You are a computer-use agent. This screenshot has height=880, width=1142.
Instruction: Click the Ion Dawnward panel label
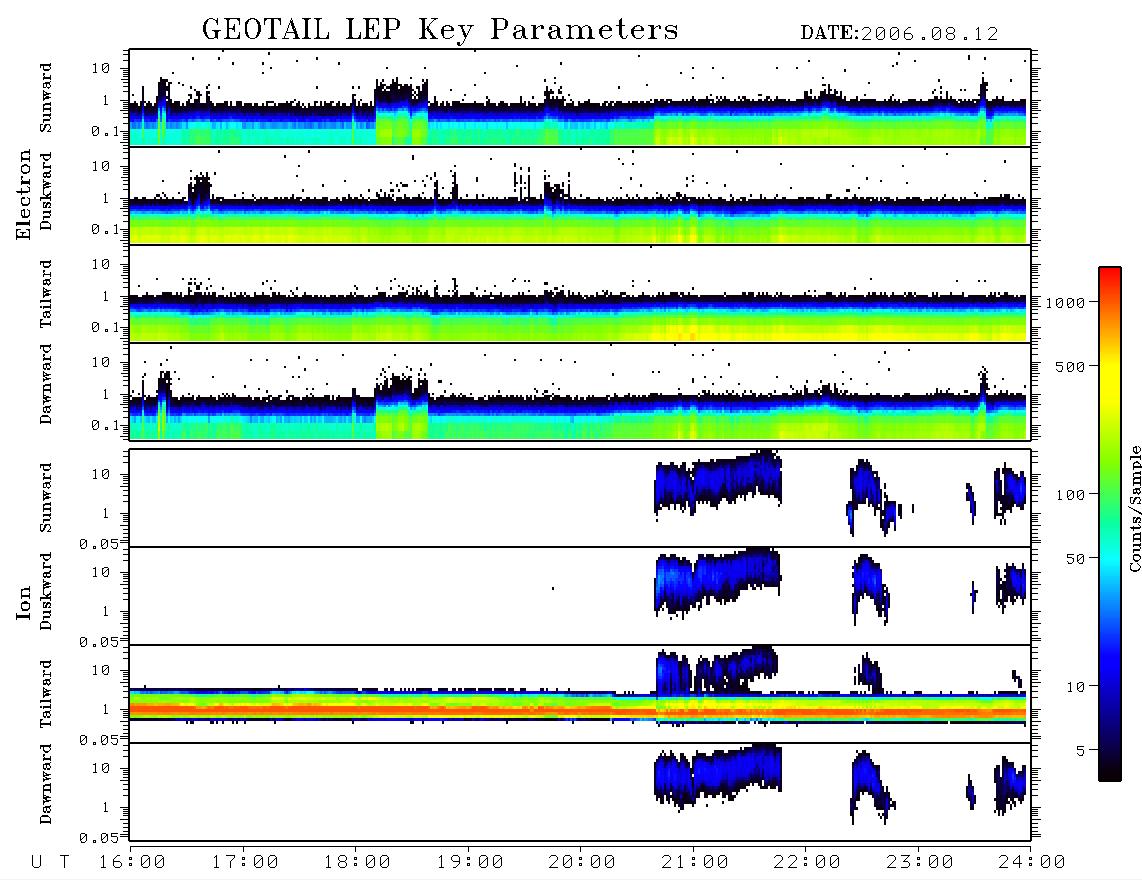[x=46, y=784]
